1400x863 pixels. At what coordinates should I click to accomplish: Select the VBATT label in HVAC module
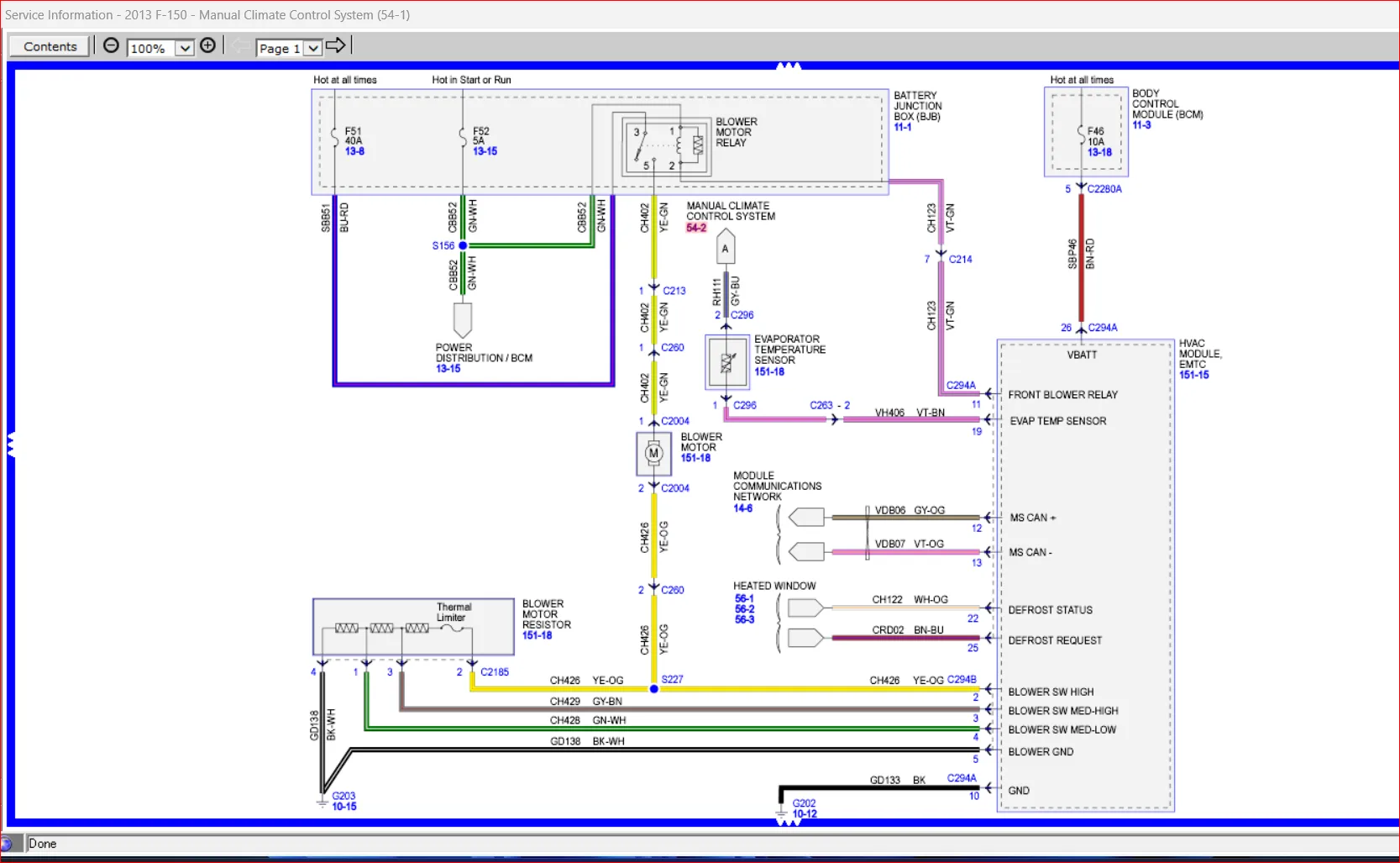(1082, 355)
